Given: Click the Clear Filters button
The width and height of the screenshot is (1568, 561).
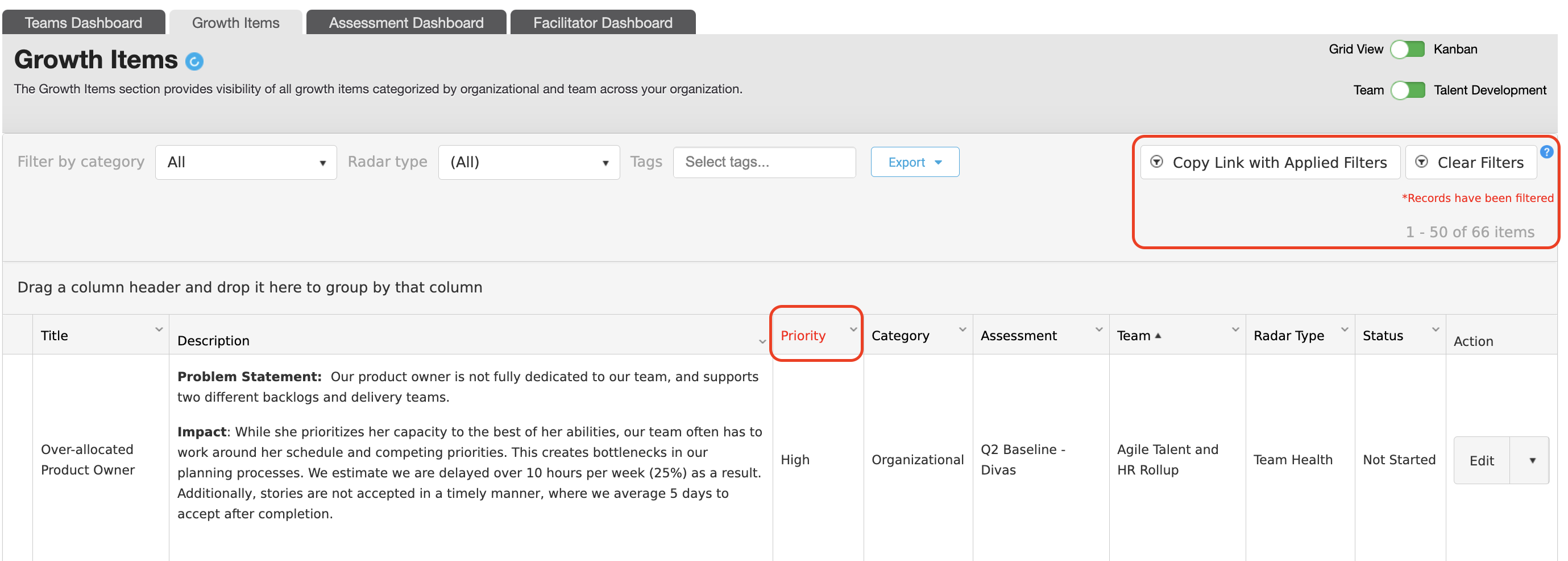Looking at the screenshot, I should coord(1471,162).
